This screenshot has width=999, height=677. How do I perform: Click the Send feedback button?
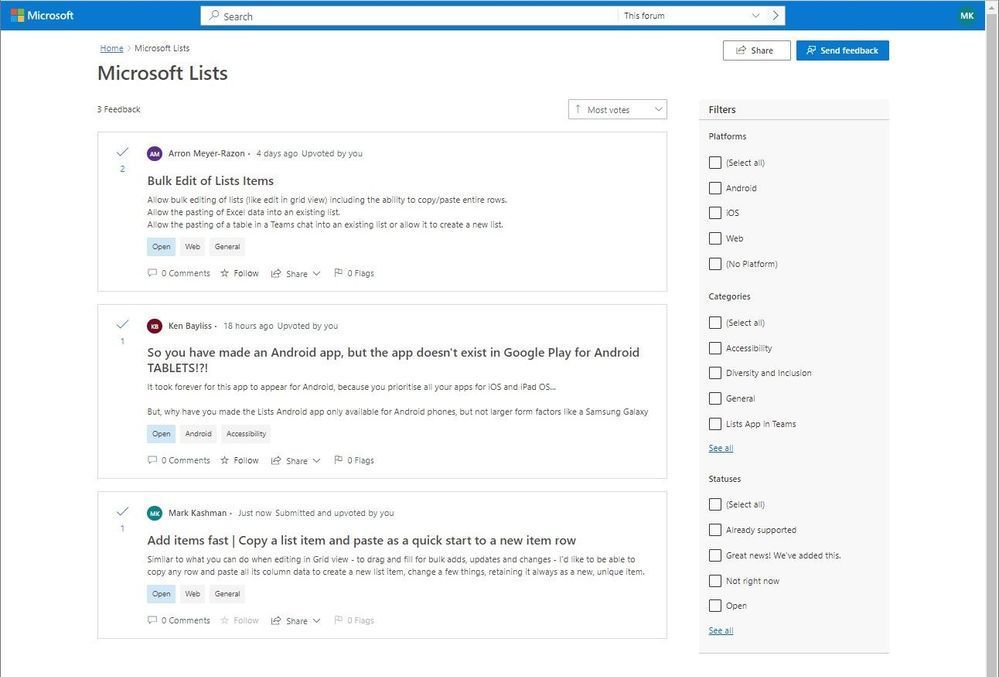click(842, 50)
